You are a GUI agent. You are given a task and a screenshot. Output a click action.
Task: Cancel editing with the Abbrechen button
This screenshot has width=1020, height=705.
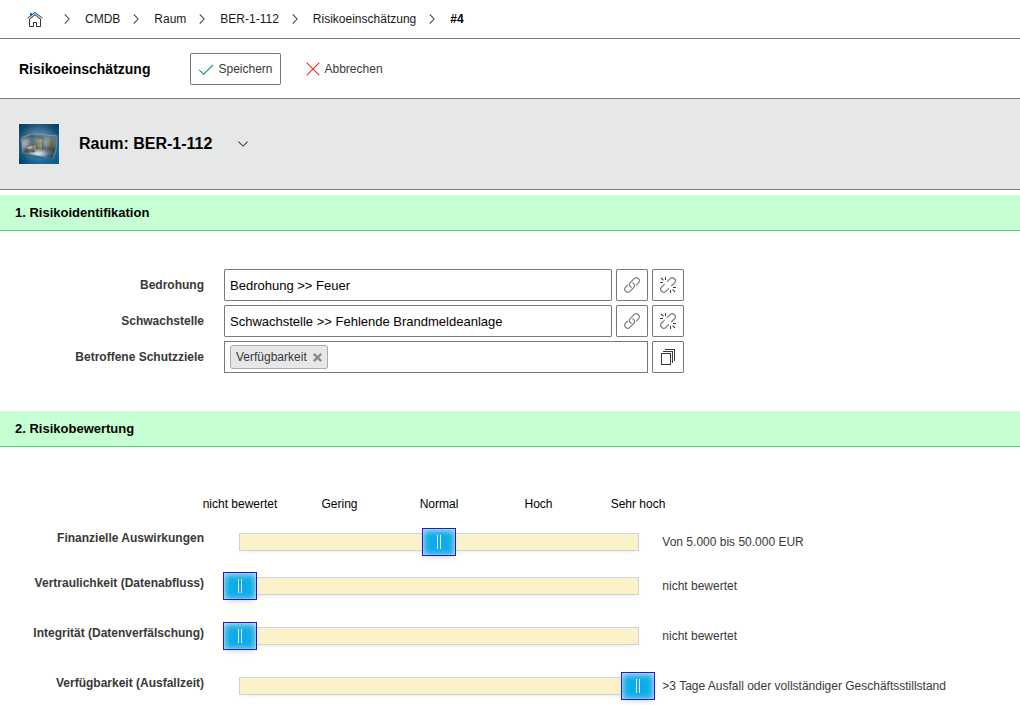tap(344, 69)
